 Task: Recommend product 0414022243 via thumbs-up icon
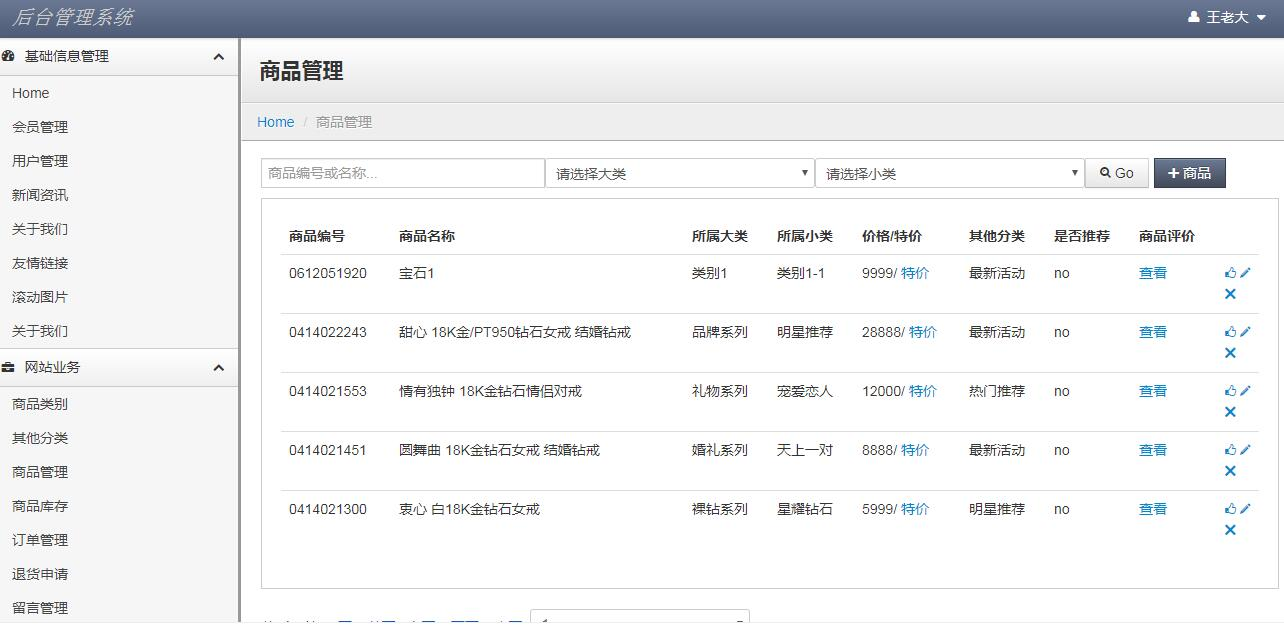[1230, 331]
